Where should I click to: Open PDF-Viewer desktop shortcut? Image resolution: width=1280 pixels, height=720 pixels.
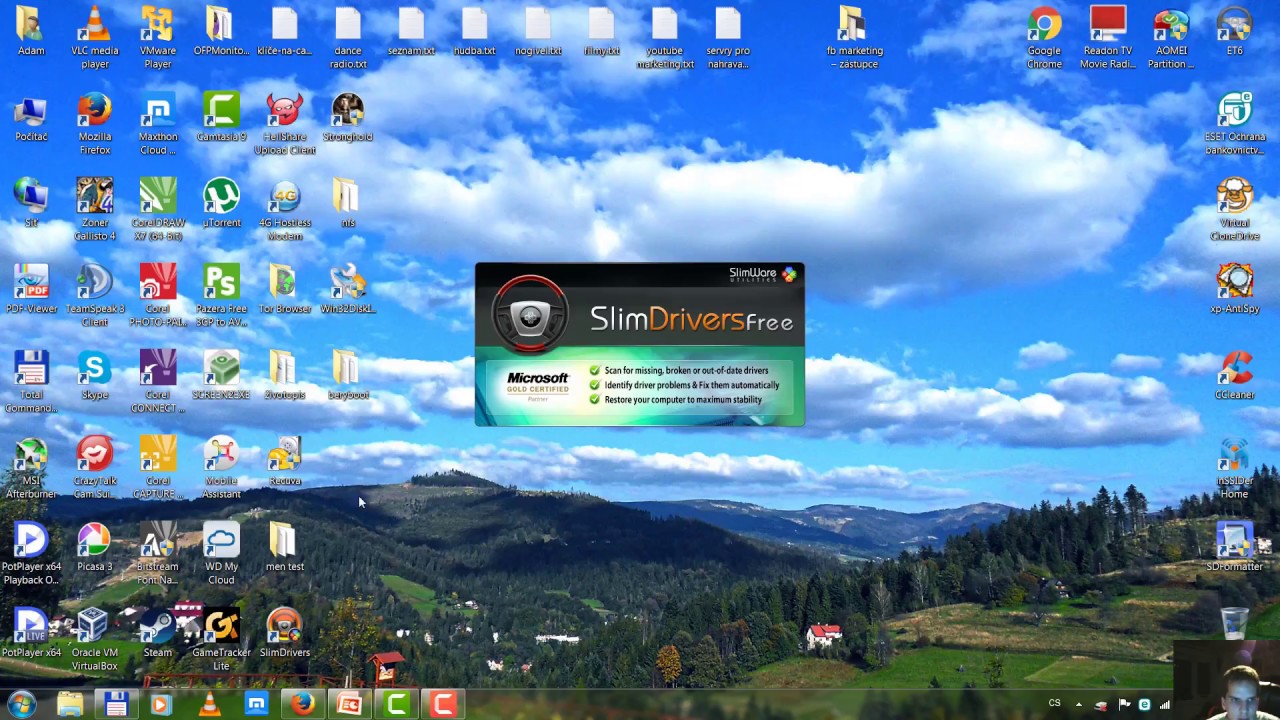[x=31, y=290]
